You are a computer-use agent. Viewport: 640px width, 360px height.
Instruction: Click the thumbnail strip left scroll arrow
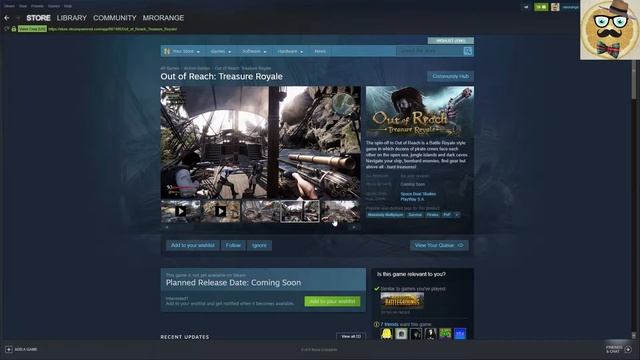[167, 227]
